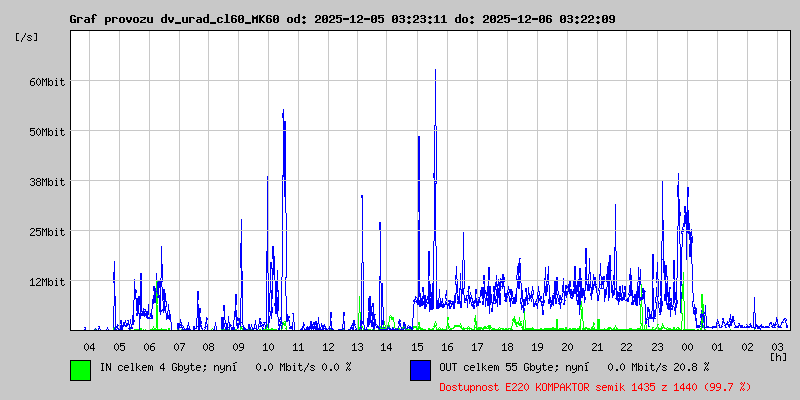The height and width of the screenshot is (400, 800).
Task: Select hour marker 00 on the time axis
Action: click(x=687, y=346)
